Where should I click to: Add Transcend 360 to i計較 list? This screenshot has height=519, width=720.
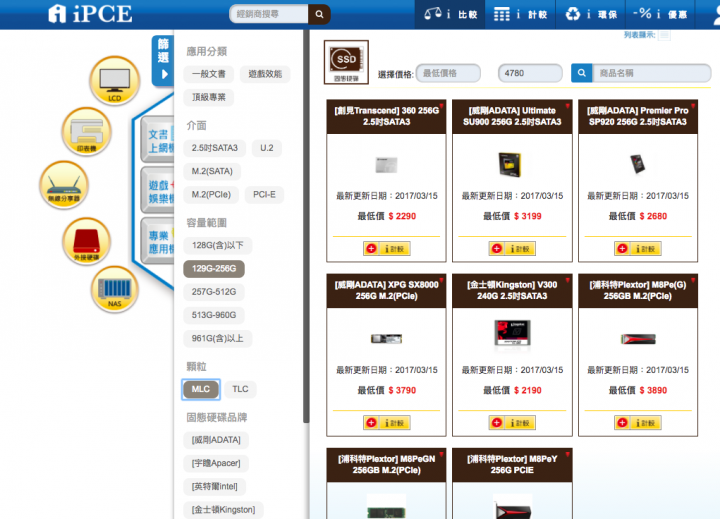pos(387,248)
